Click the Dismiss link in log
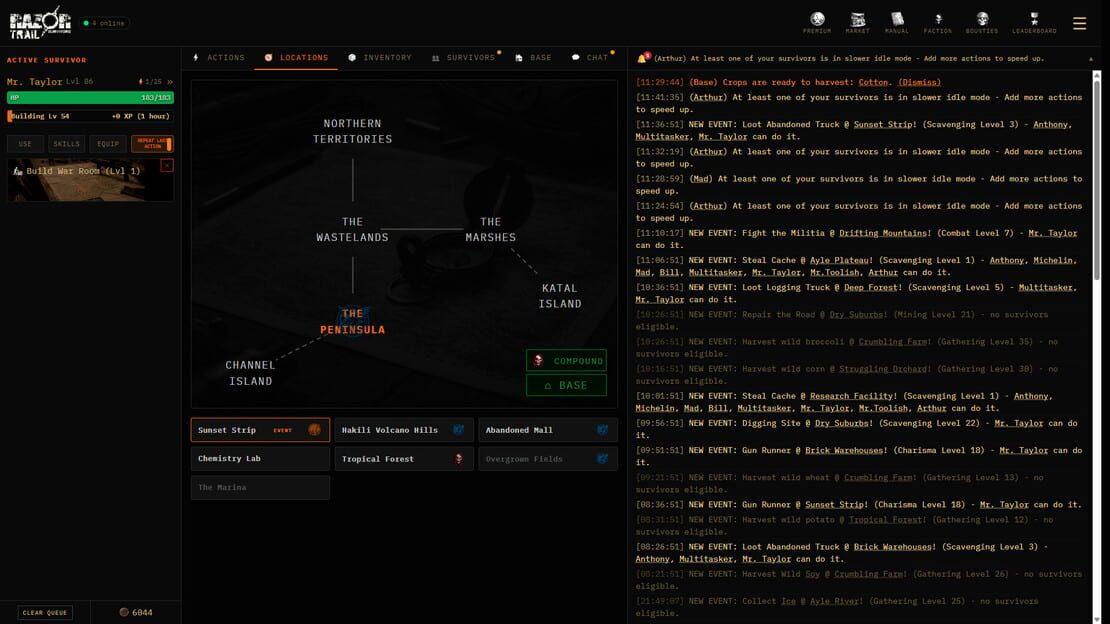This screenshot has width=1110, height=624. click(920, 82)
